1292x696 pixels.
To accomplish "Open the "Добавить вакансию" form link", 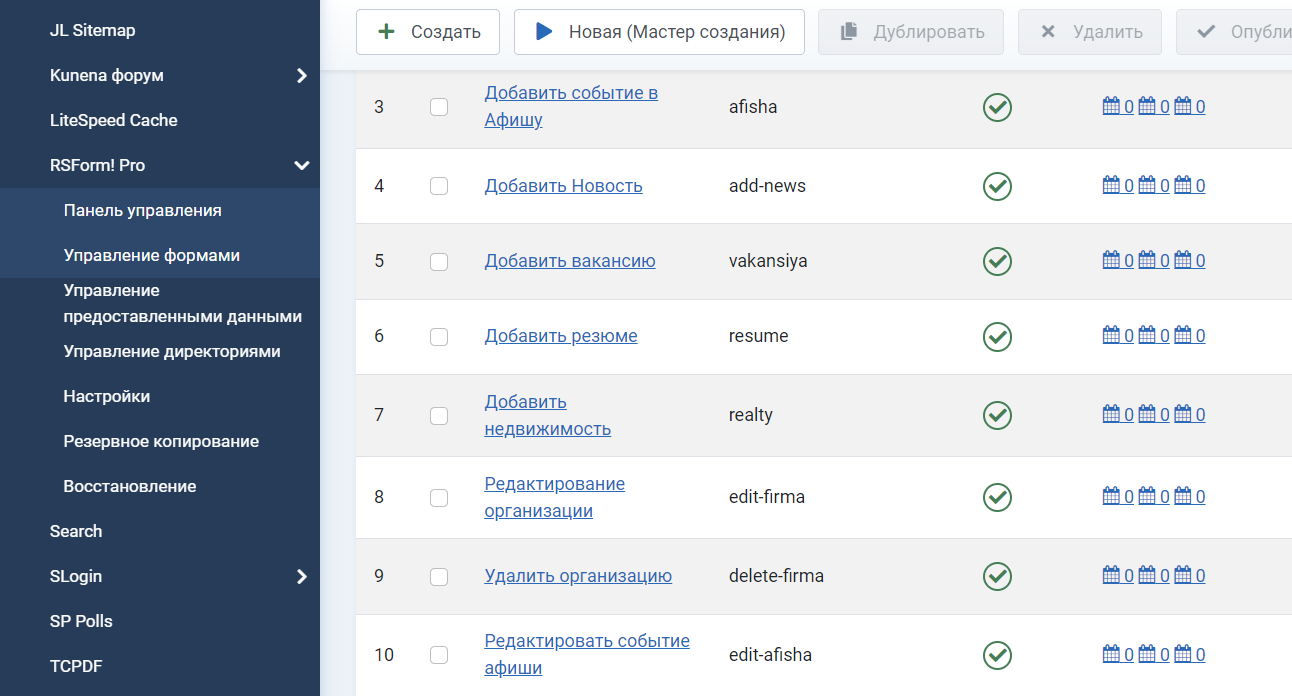I will [x=570, y=261].
